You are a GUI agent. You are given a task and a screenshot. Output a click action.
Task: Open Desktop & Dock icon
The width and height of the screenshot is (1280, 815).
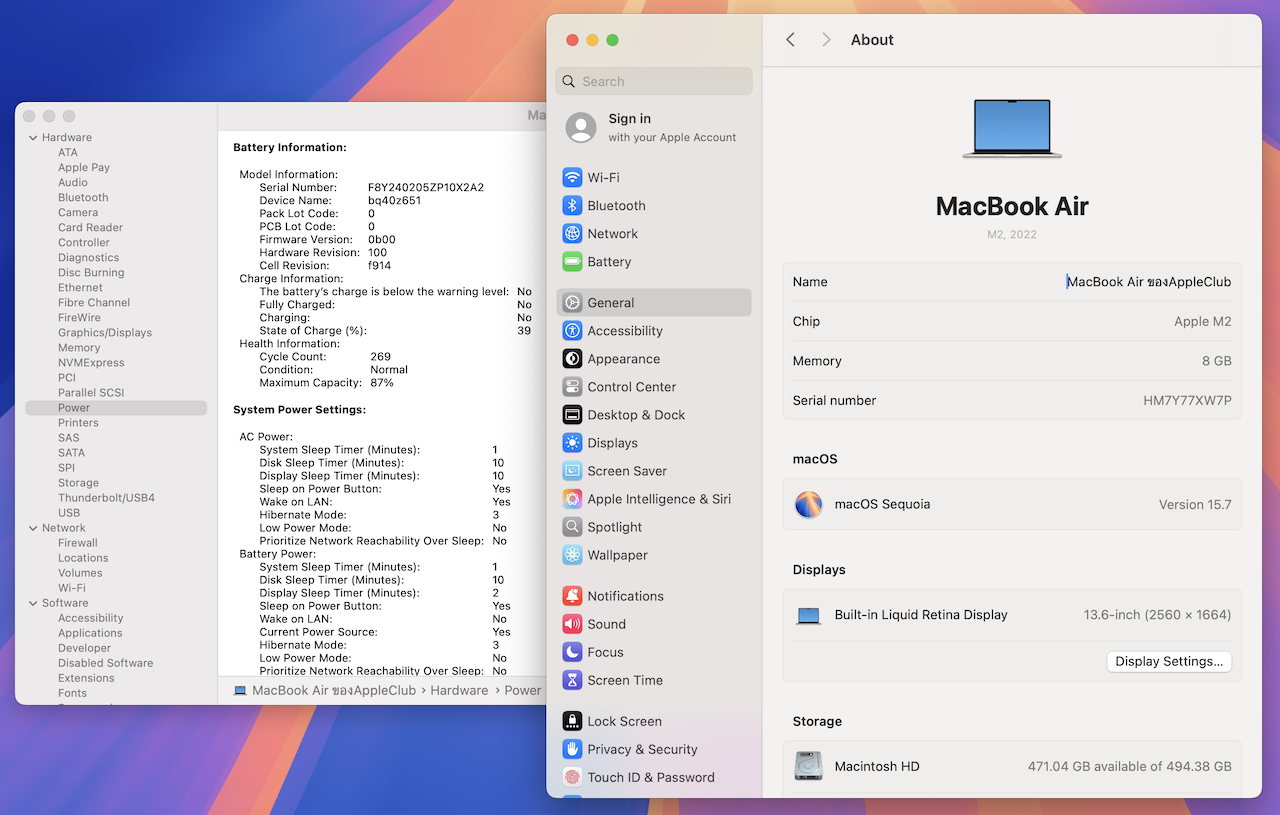coord(572,415)
